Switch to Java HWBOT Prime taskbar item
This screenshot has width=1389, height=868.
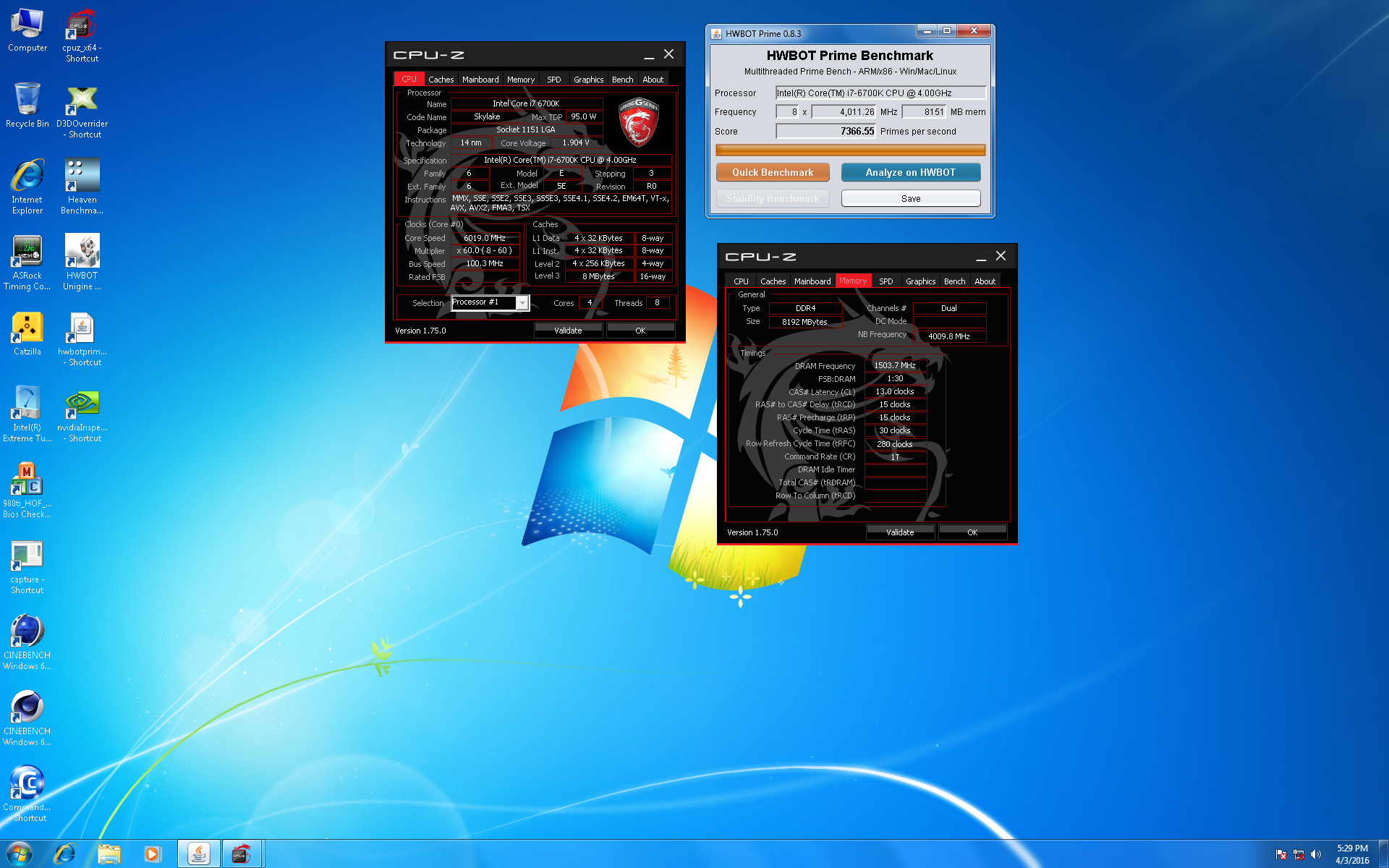click(199, 854)
